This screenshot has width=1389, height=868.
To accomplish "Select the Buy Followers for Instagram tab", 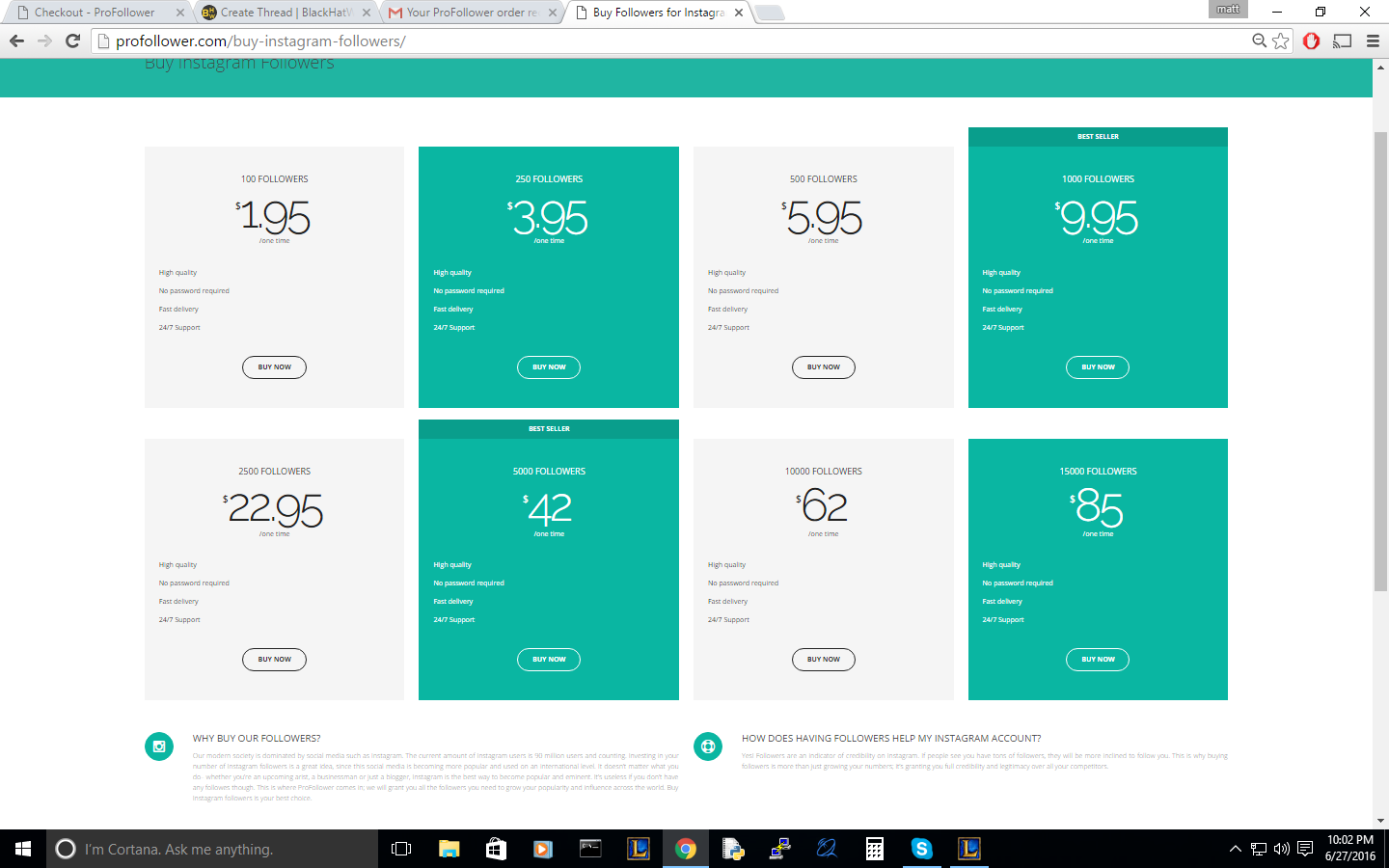I will [x=658, y=13].
